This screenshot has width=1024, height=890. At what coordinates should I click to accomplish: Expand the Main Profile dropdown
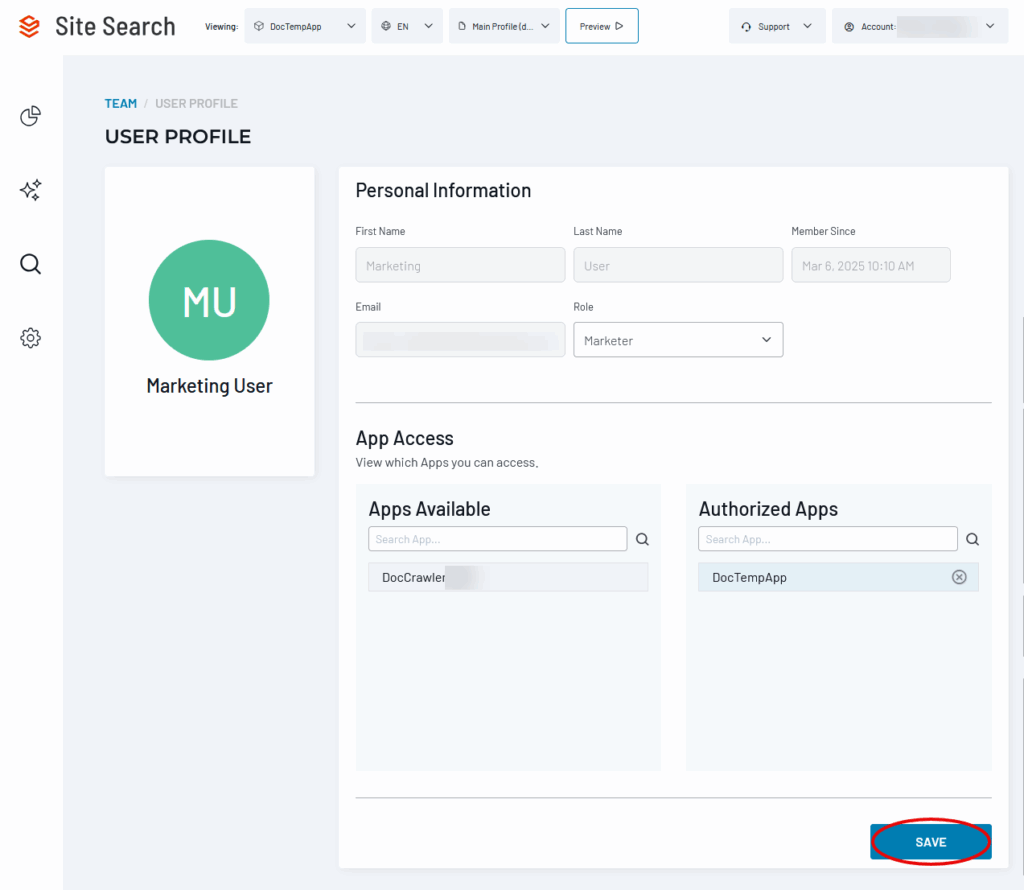point(504,27)
